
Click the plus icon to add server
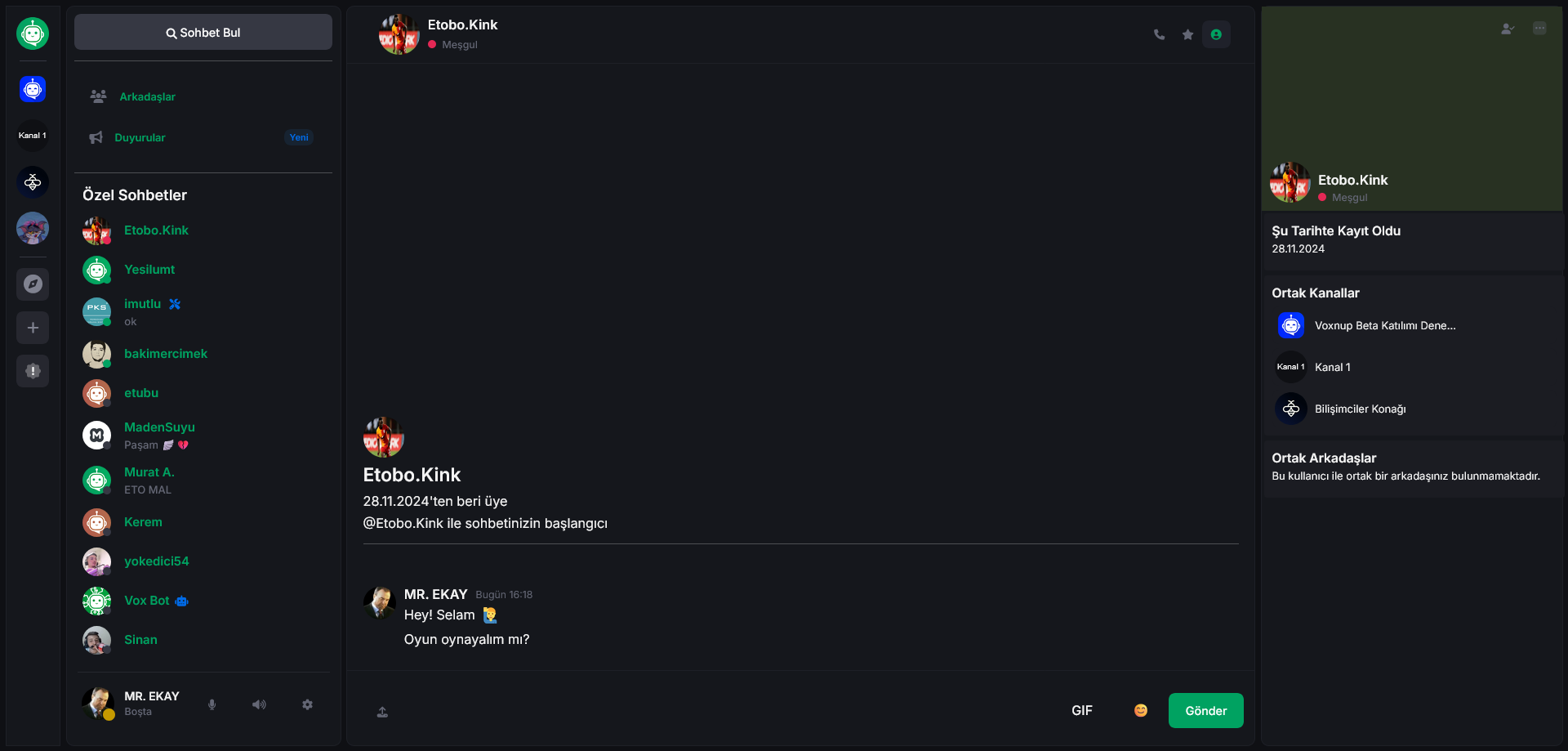click(33, 328)
